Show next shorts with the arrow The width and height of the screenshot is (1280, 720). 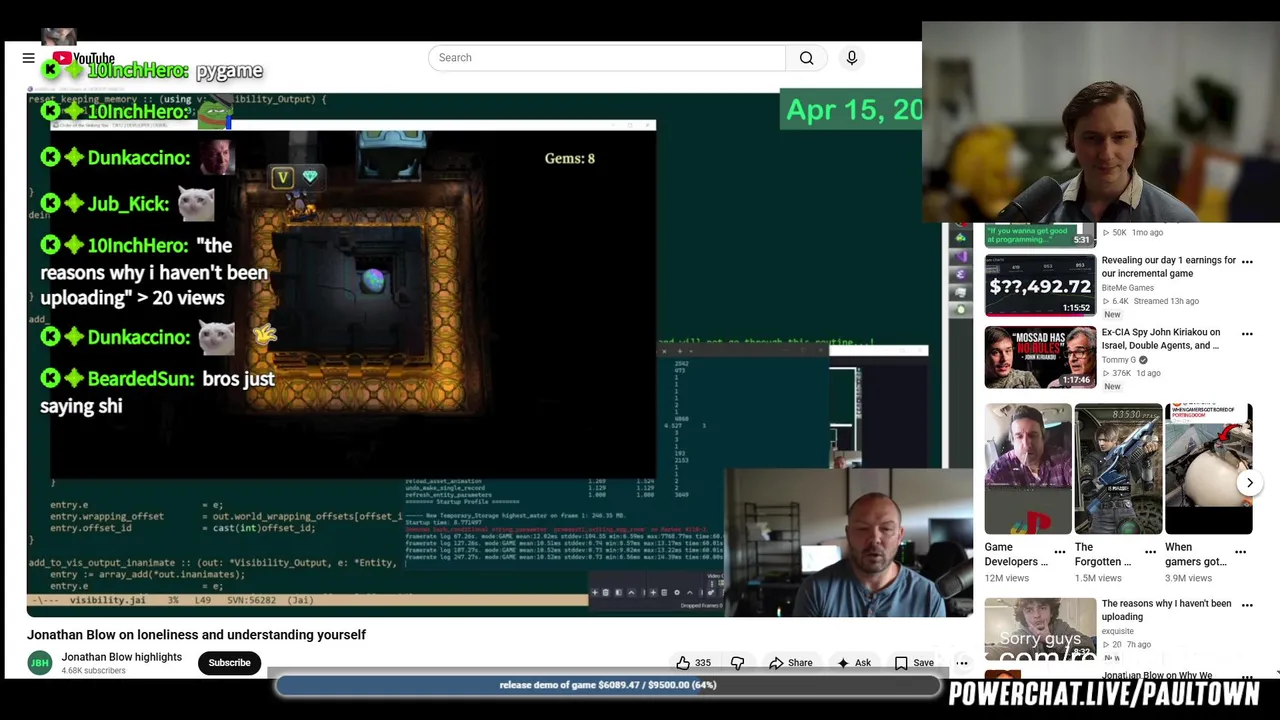[1250, 483]
